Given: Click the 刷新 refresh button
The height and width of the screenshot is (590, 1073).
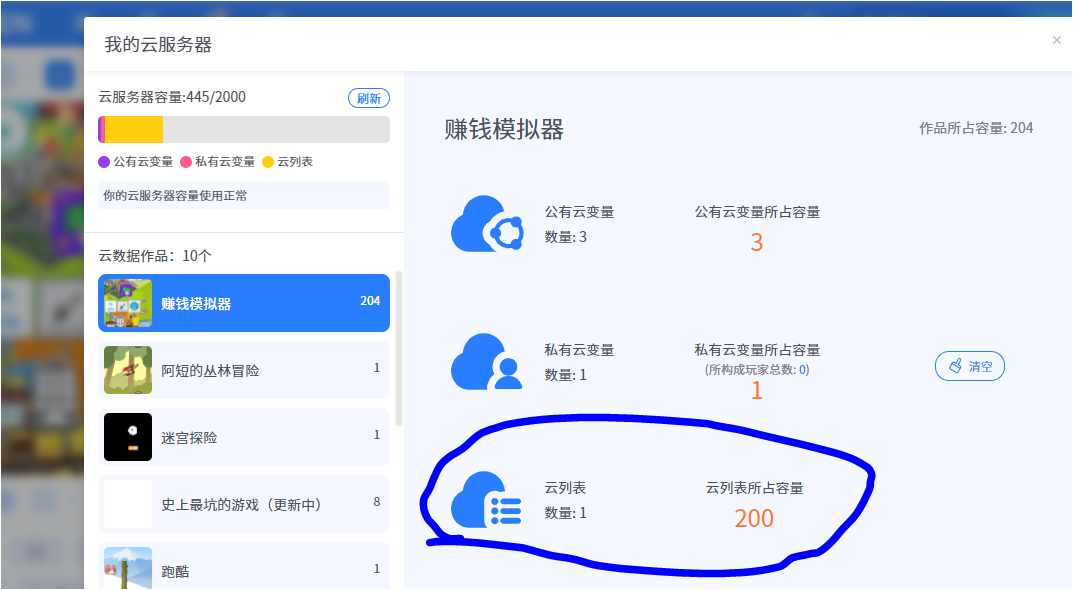Looking at the screenshot, I should click(369, 99).
